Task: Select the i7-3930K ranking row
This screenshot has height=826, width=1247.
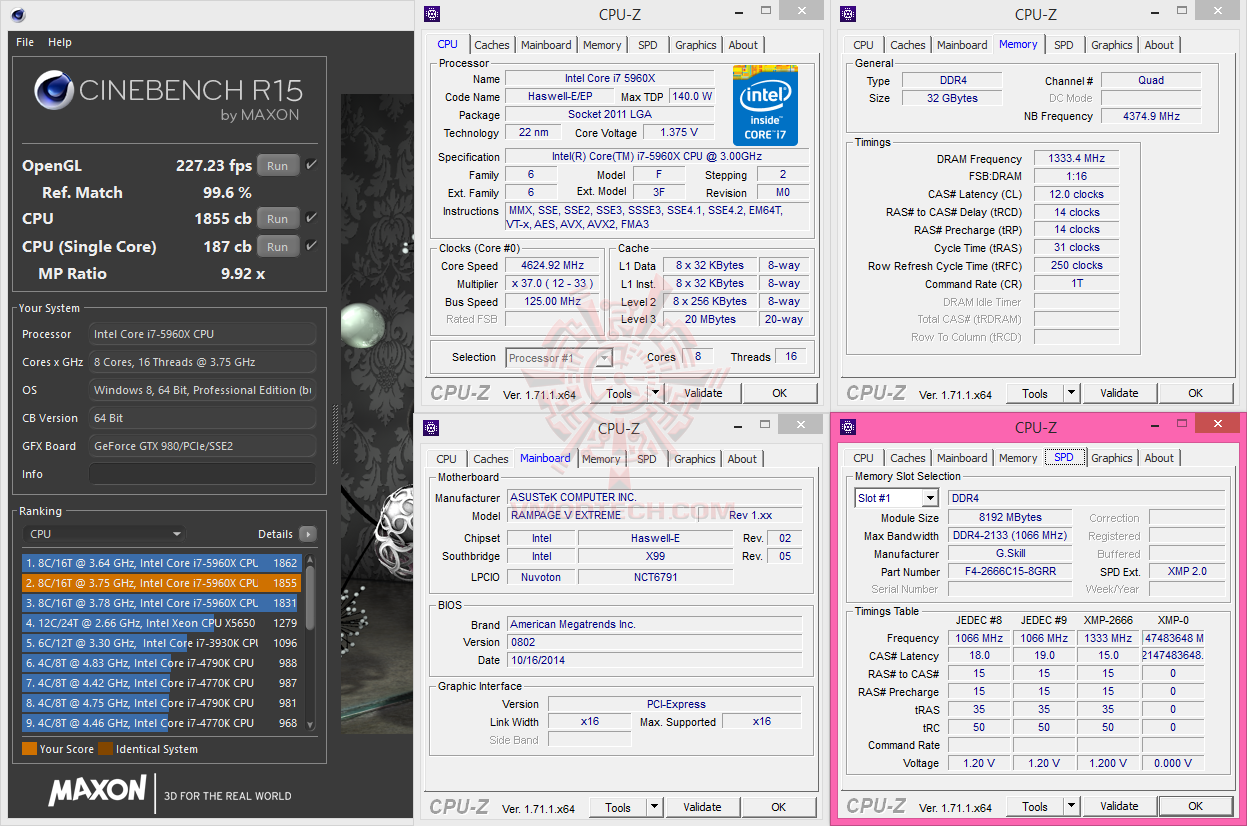Action: point(161,643)
